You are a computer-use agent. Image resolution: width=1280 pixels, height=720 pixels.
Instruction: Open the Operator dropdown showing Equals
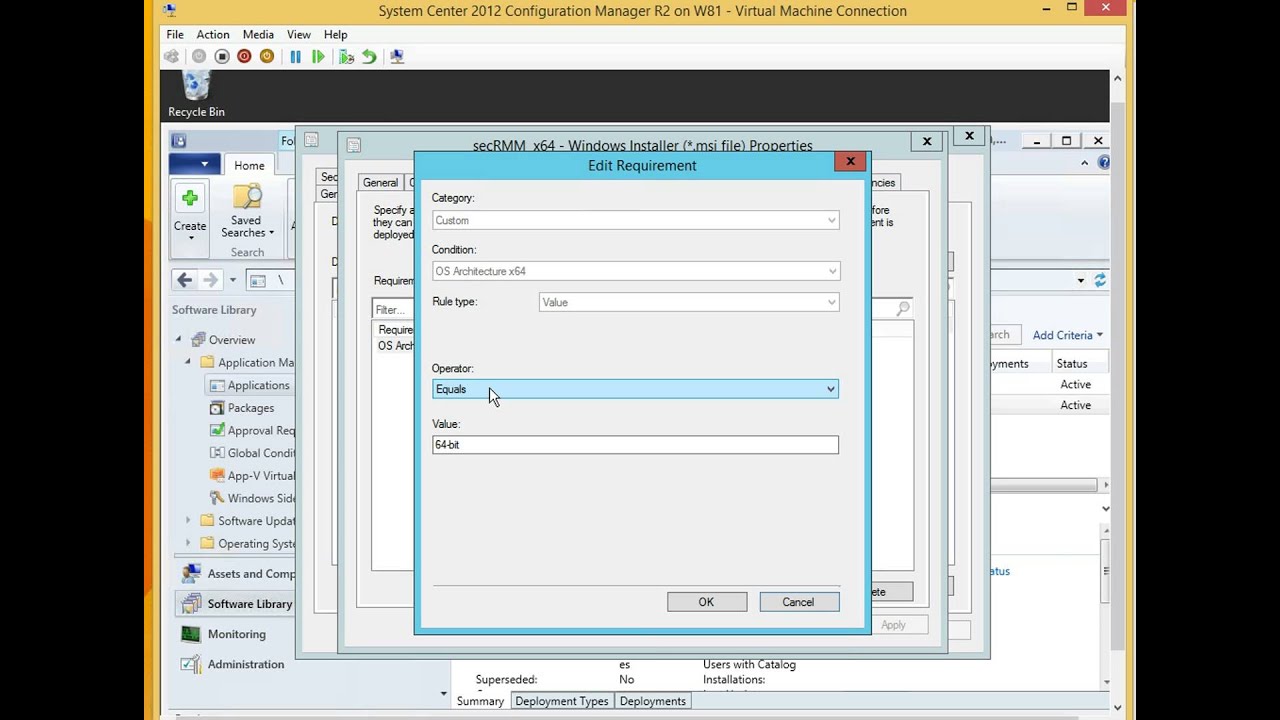pos(635,389)
